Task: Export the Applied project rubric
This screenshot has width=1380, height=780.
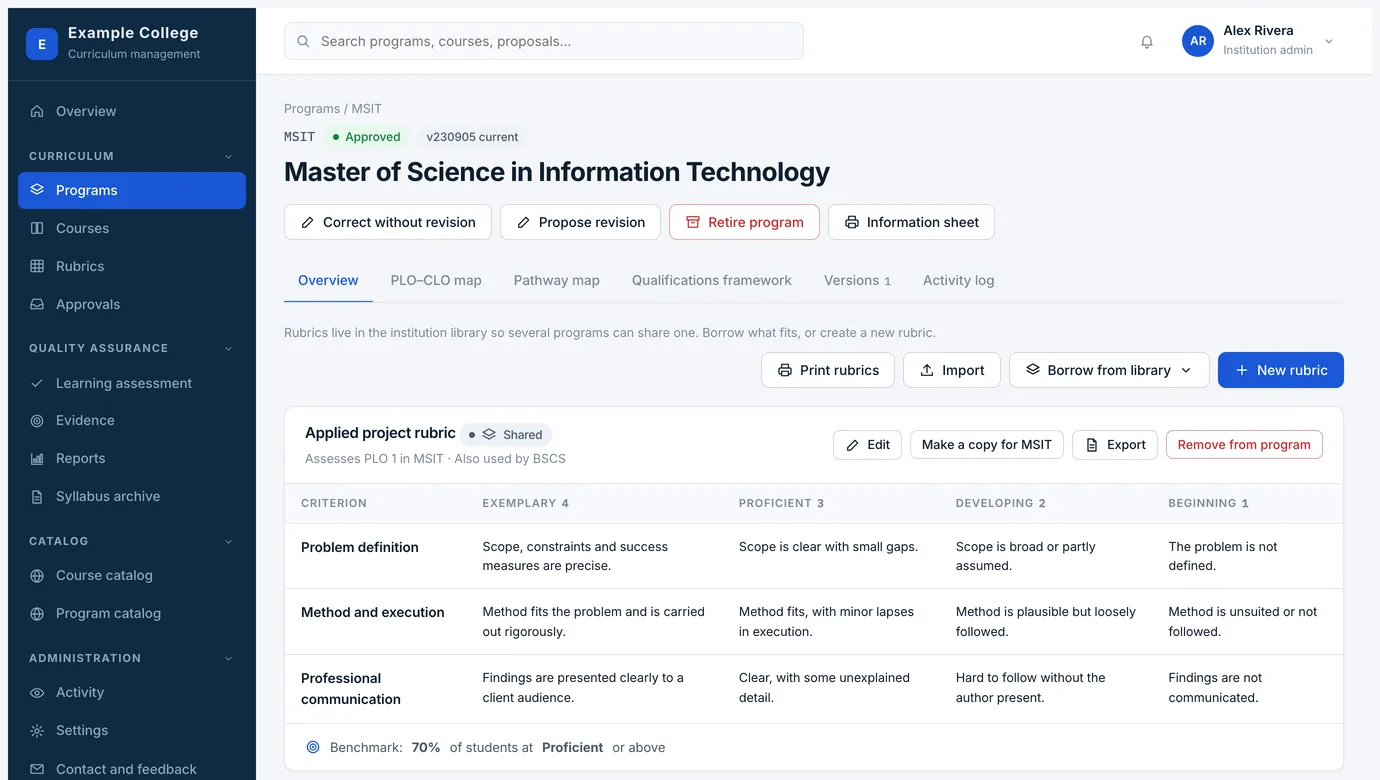Action: (1115, 445)
